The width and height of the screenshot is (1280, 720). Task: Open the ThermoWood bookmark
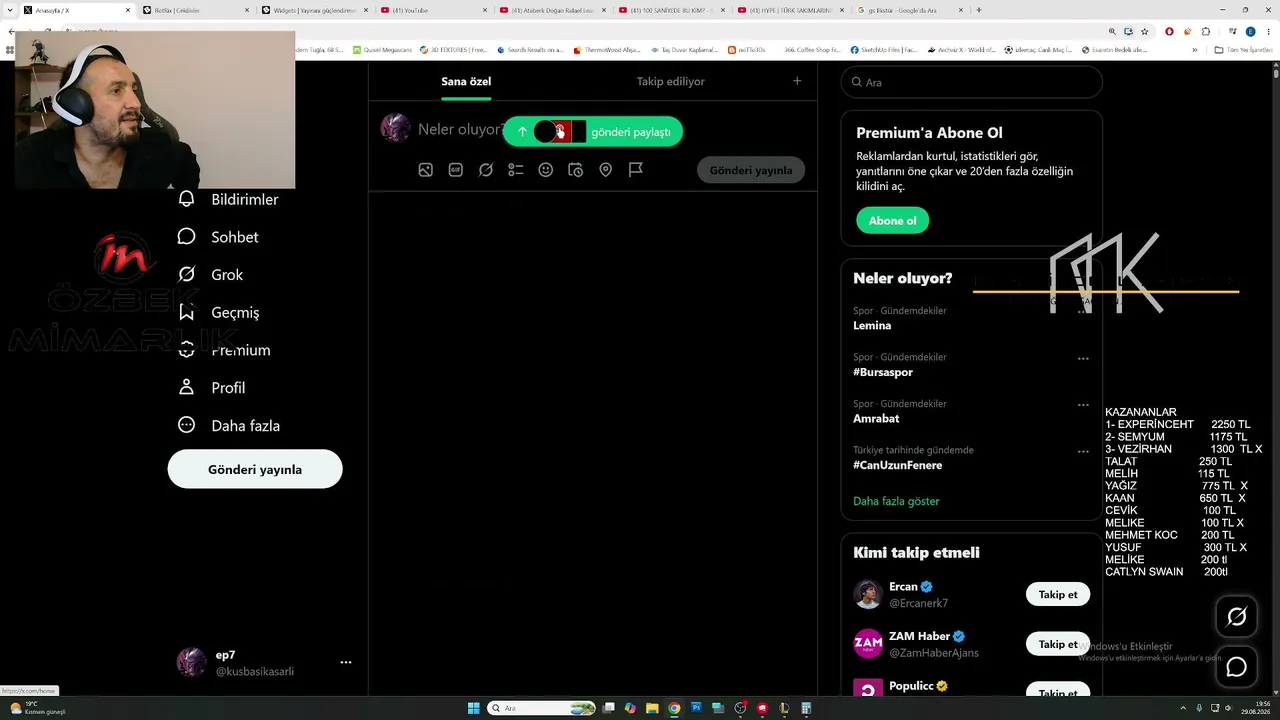tap(607, 49)
